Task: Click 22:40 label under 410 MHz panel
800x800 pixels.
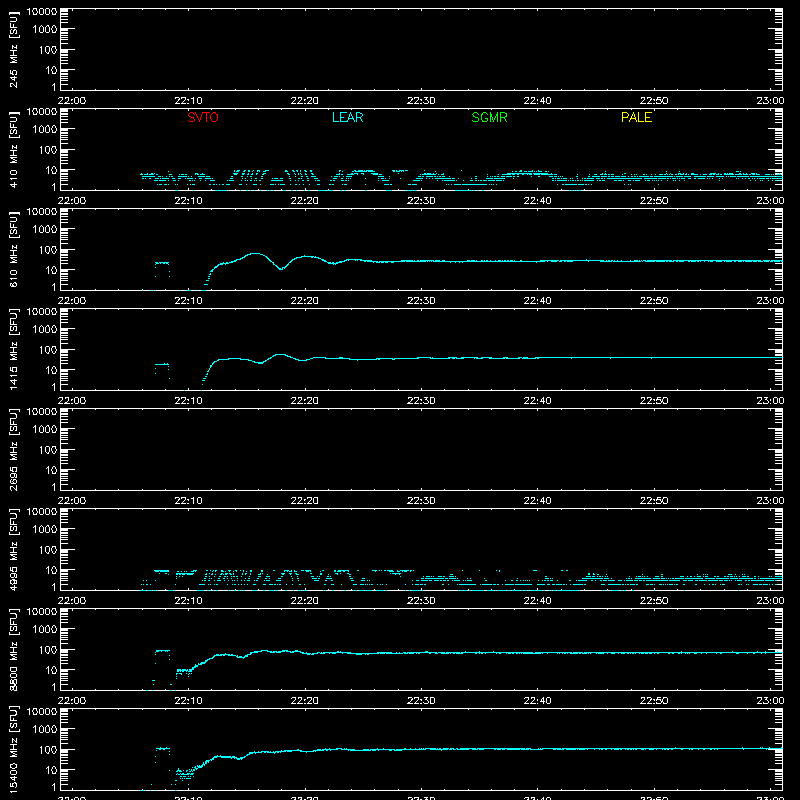Action: (x=537, y=201)
